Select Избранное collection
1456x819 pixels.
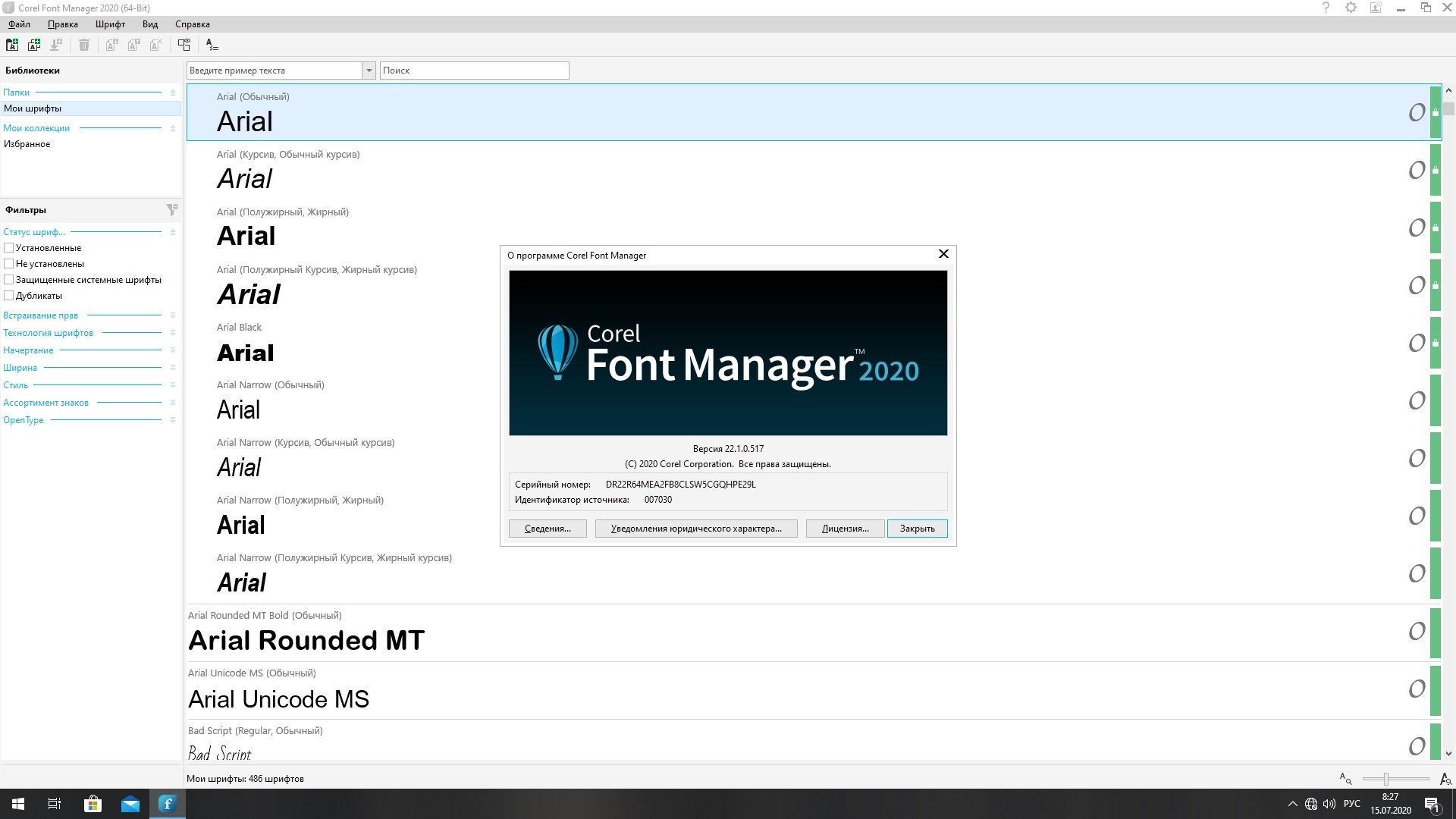click(x=91, y=144)
